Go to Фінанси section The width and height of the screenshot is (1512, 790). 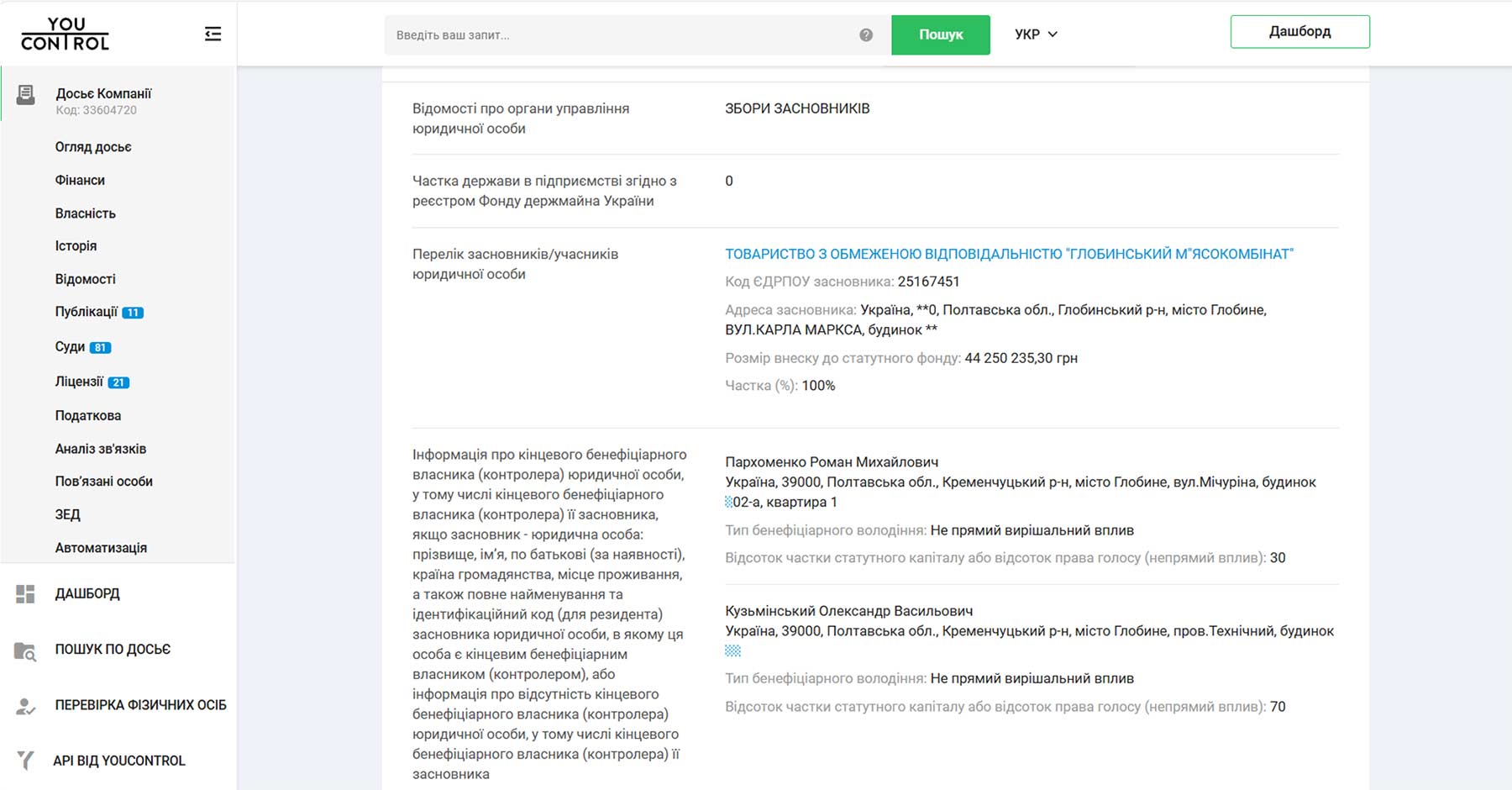80,180
